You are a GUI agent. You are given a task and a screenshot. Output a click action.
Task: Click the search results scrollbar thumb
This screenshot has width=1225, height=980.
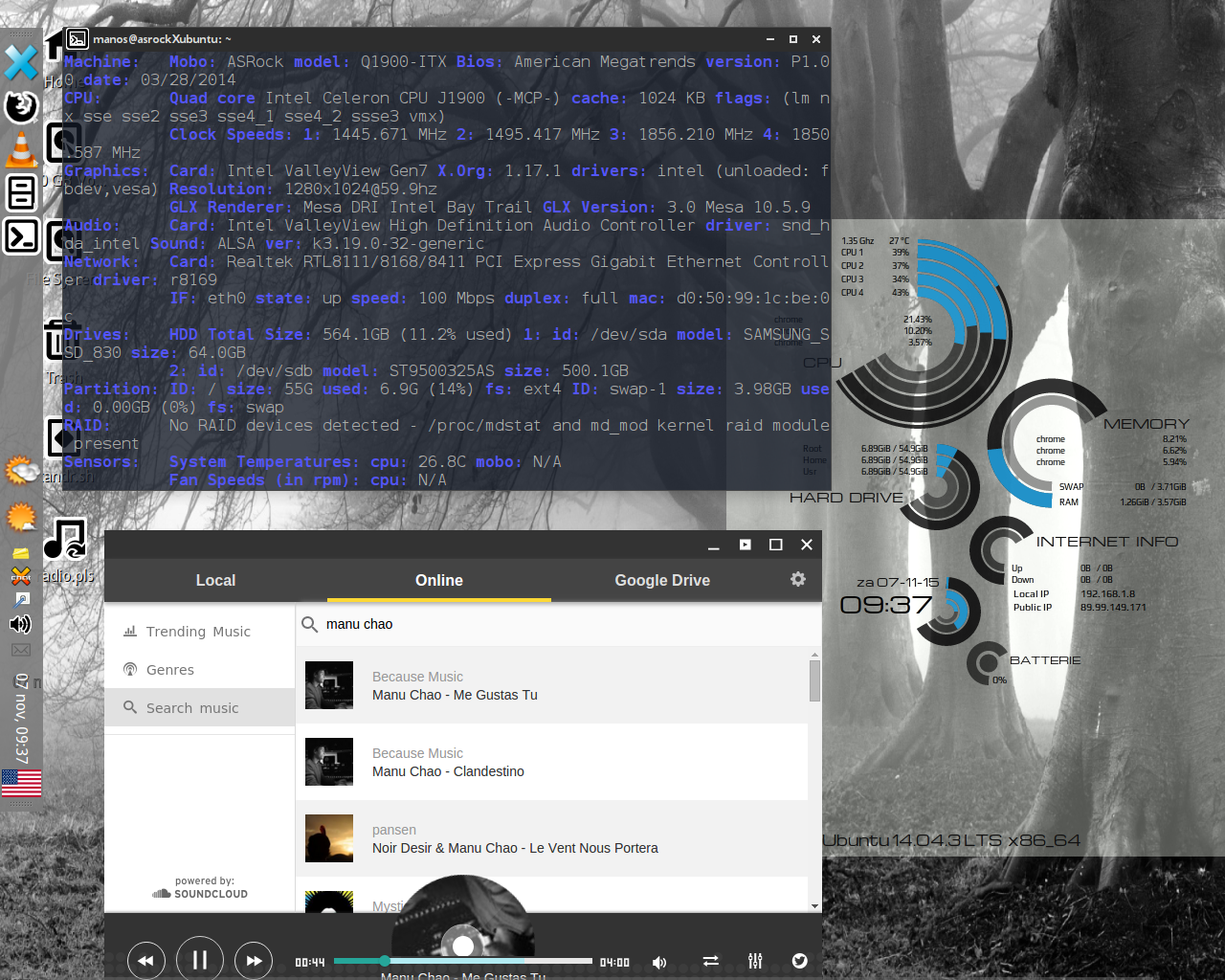click(814, 680)
